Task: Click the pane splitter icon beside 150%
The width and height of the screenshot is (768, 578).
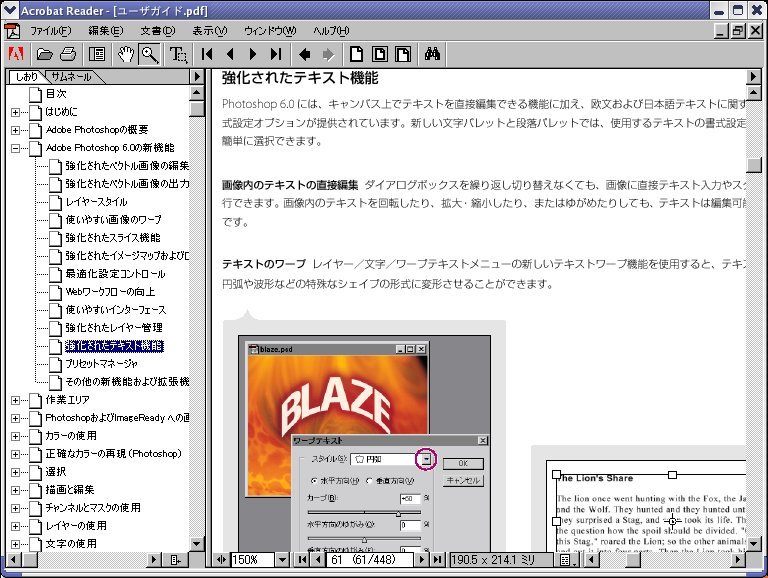Action: (221, 559)
